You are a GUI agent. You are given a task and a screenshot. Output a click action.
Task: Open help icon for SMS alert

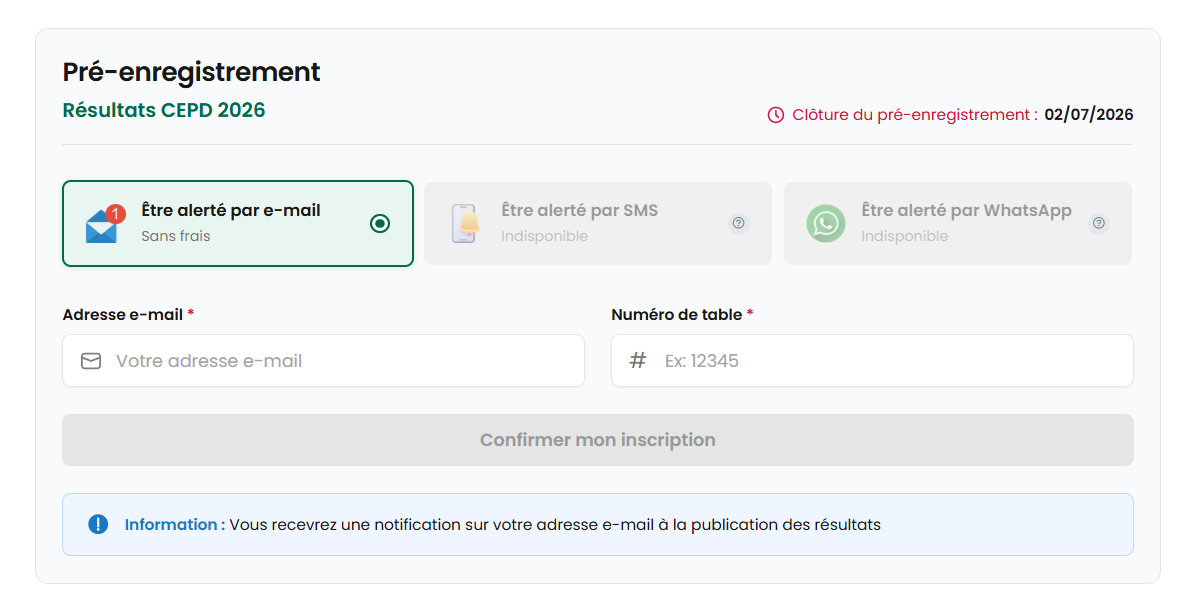coord(739,223)
